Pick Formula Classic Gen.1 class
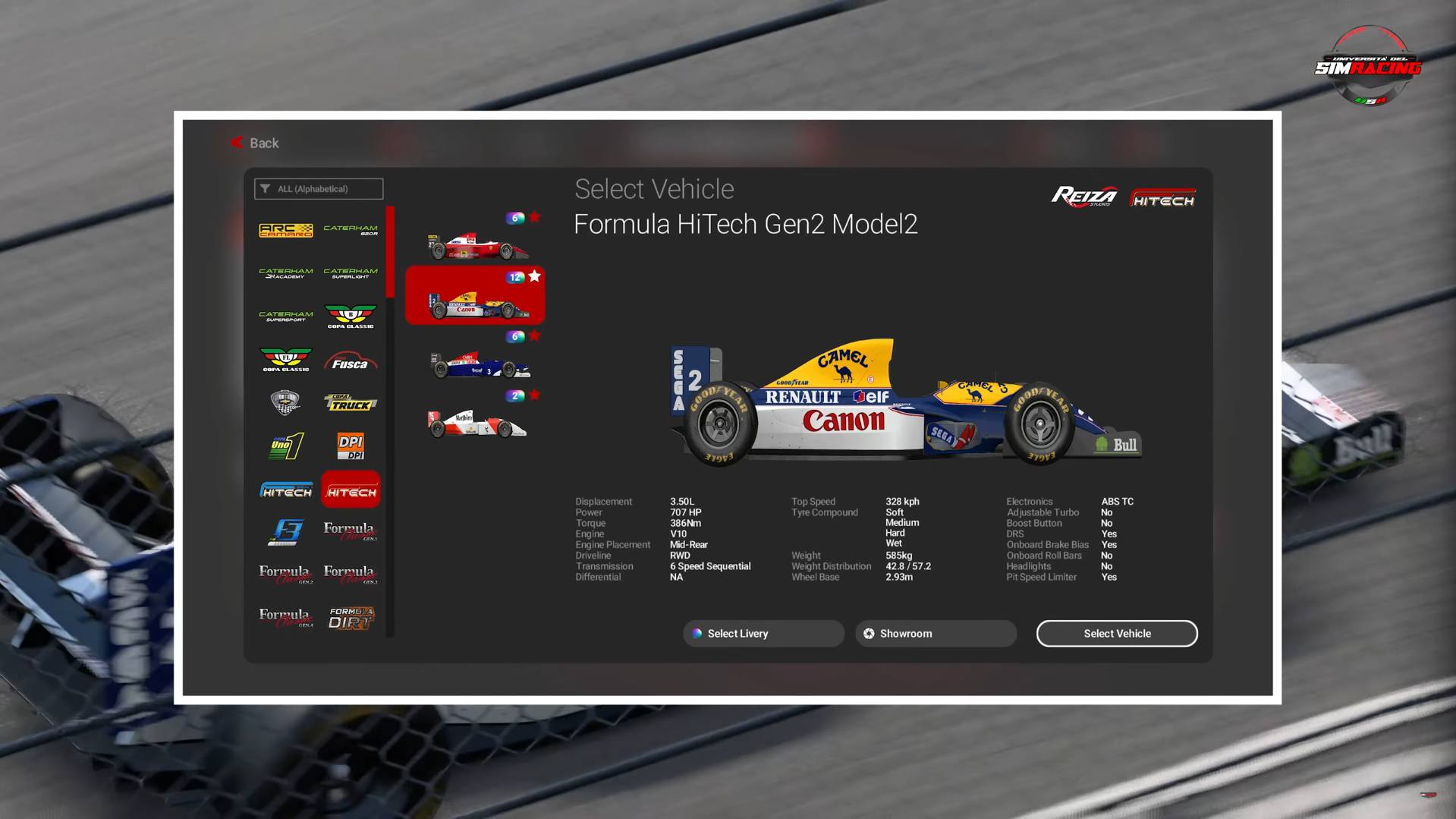Image resolution: width=1456 pixels, height=819 pixels. coord(350,531)
